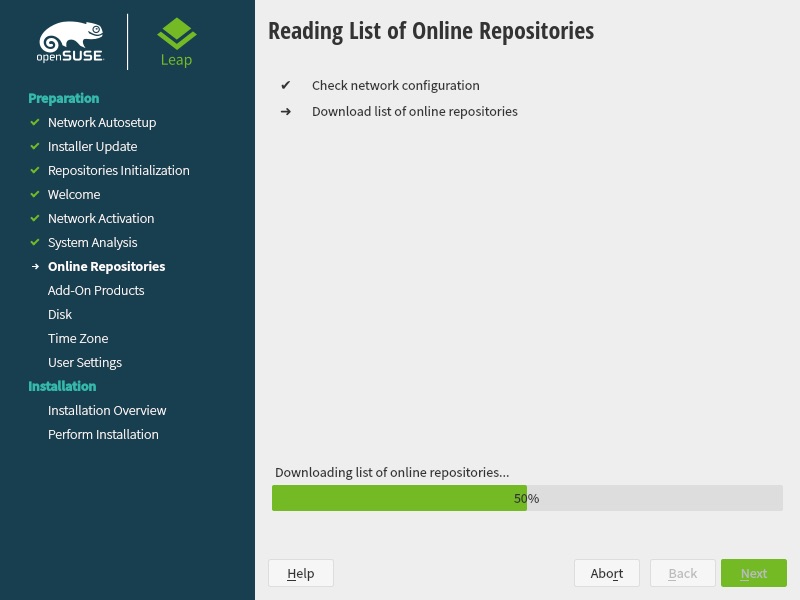Click the Preparation section heading
Viewport: 800px width, 600px height.
pos(64,98)
